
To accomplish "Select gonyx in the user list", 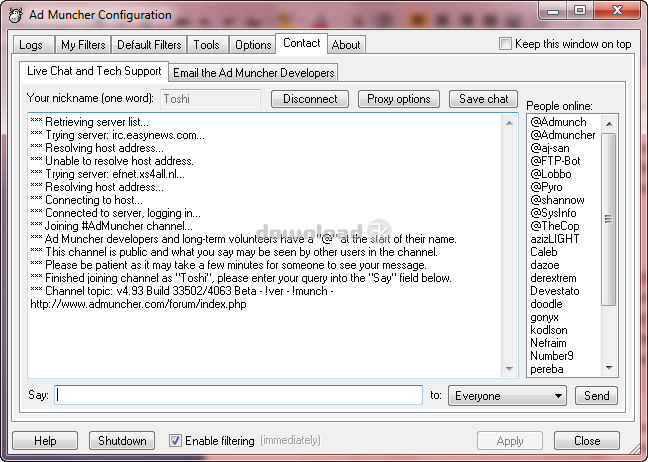I will pos(544,317).
